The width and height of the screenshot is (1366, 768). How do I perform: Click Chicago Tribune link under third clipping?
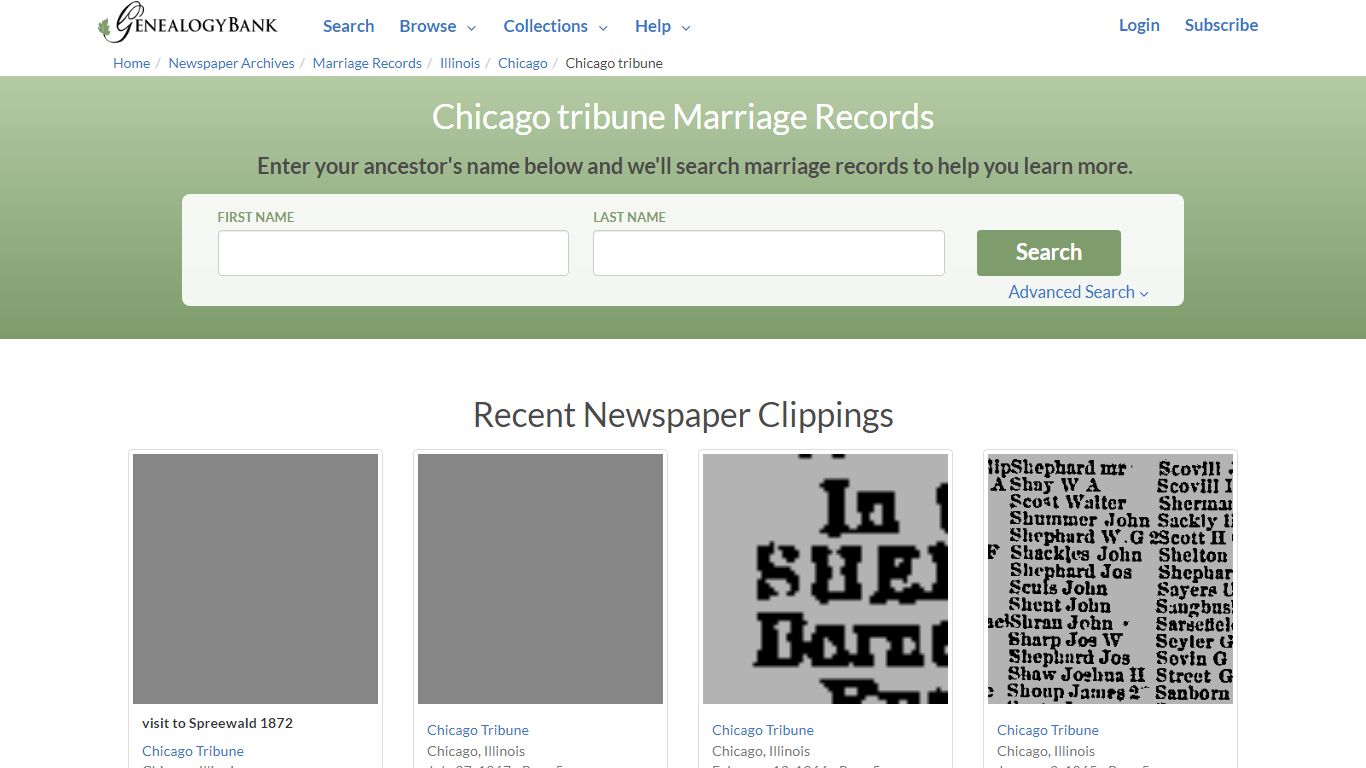pos(763,730)
